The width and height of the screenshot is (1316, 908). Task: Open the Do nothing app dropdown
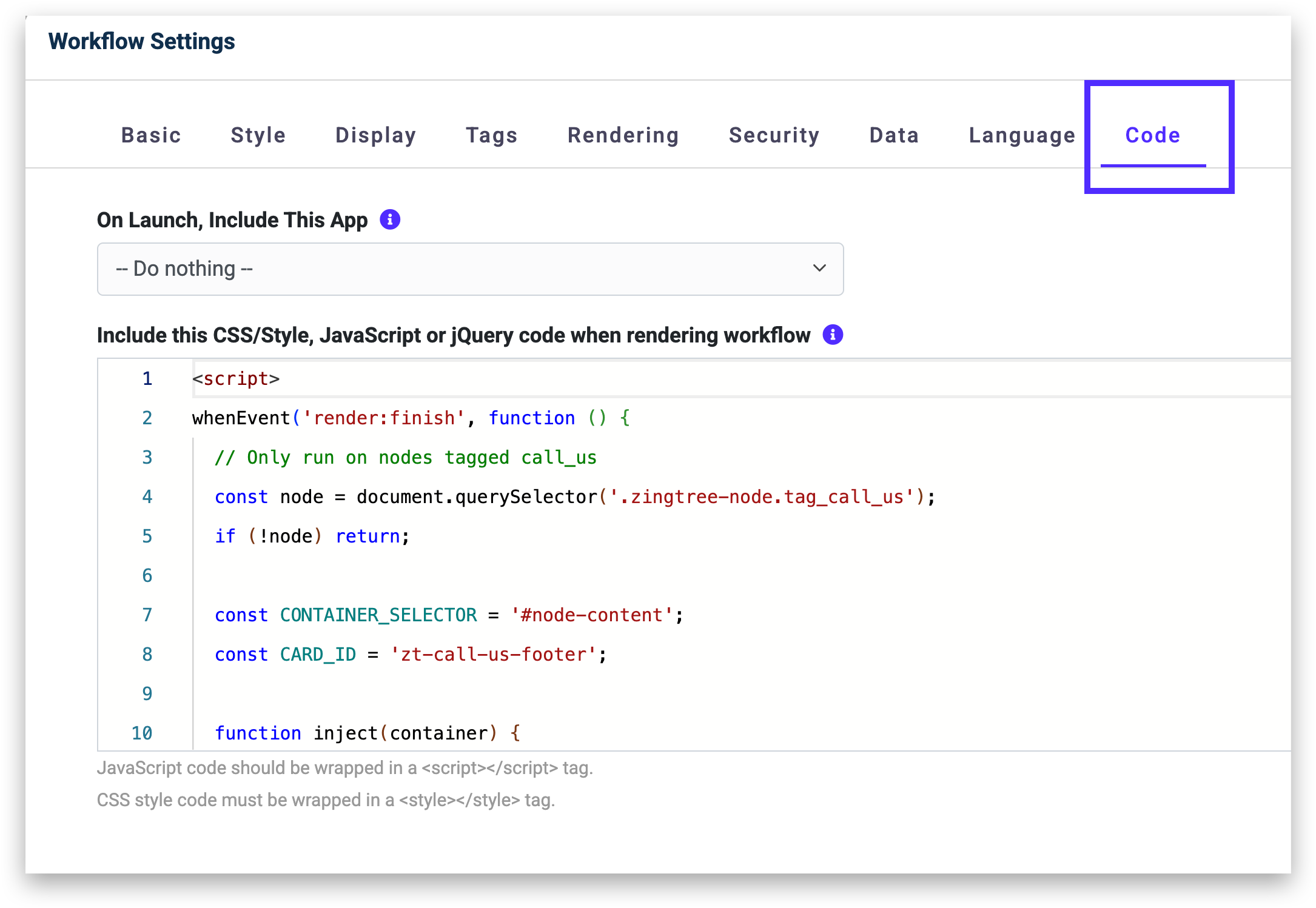[469, 269]
